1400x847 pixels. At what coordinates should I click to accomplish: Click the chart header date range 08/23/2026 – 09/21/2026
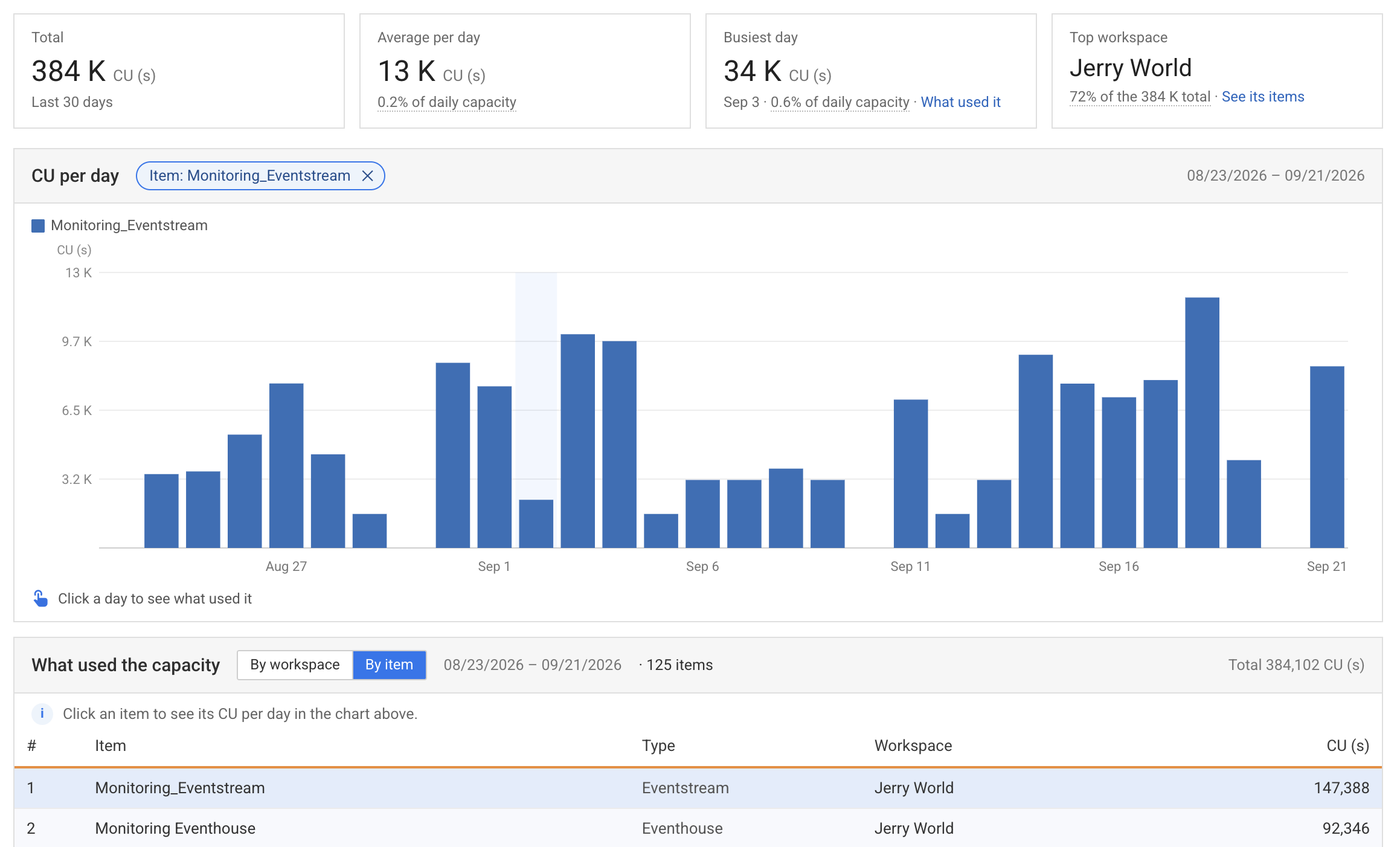pyautogui.click(x=1276, y=176)
